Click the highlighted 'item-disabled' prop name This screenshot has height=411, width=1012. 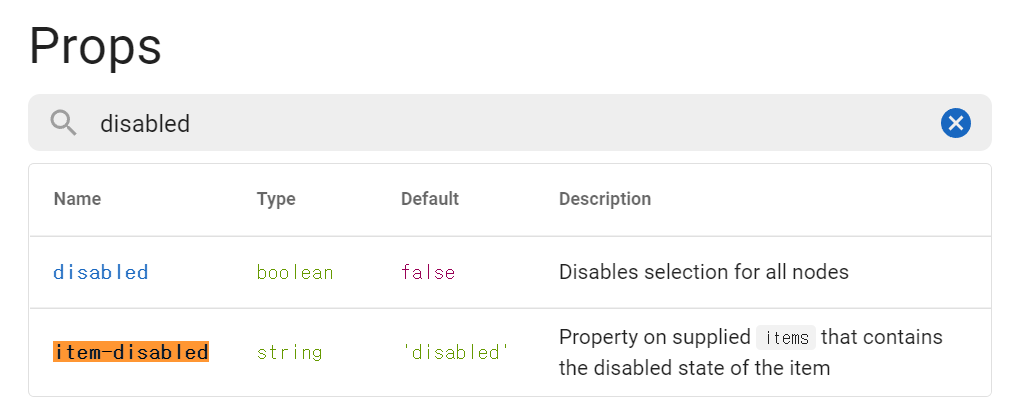coord(131,352)
